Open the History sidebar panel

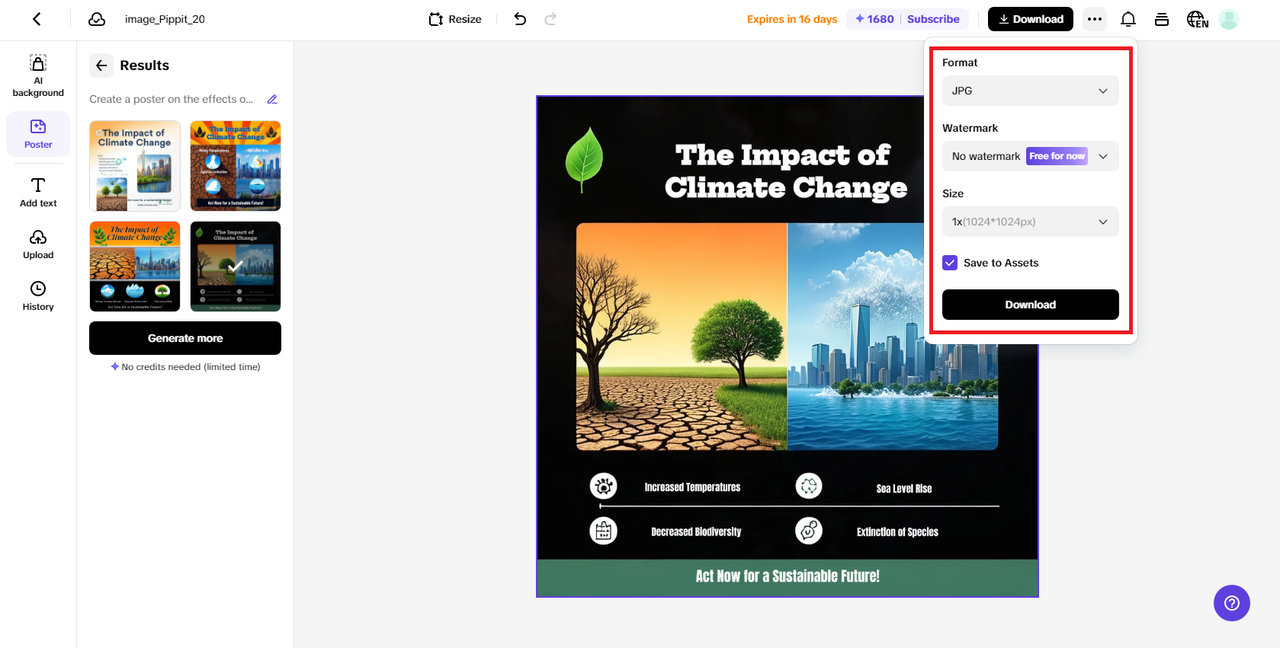[38, 296]
